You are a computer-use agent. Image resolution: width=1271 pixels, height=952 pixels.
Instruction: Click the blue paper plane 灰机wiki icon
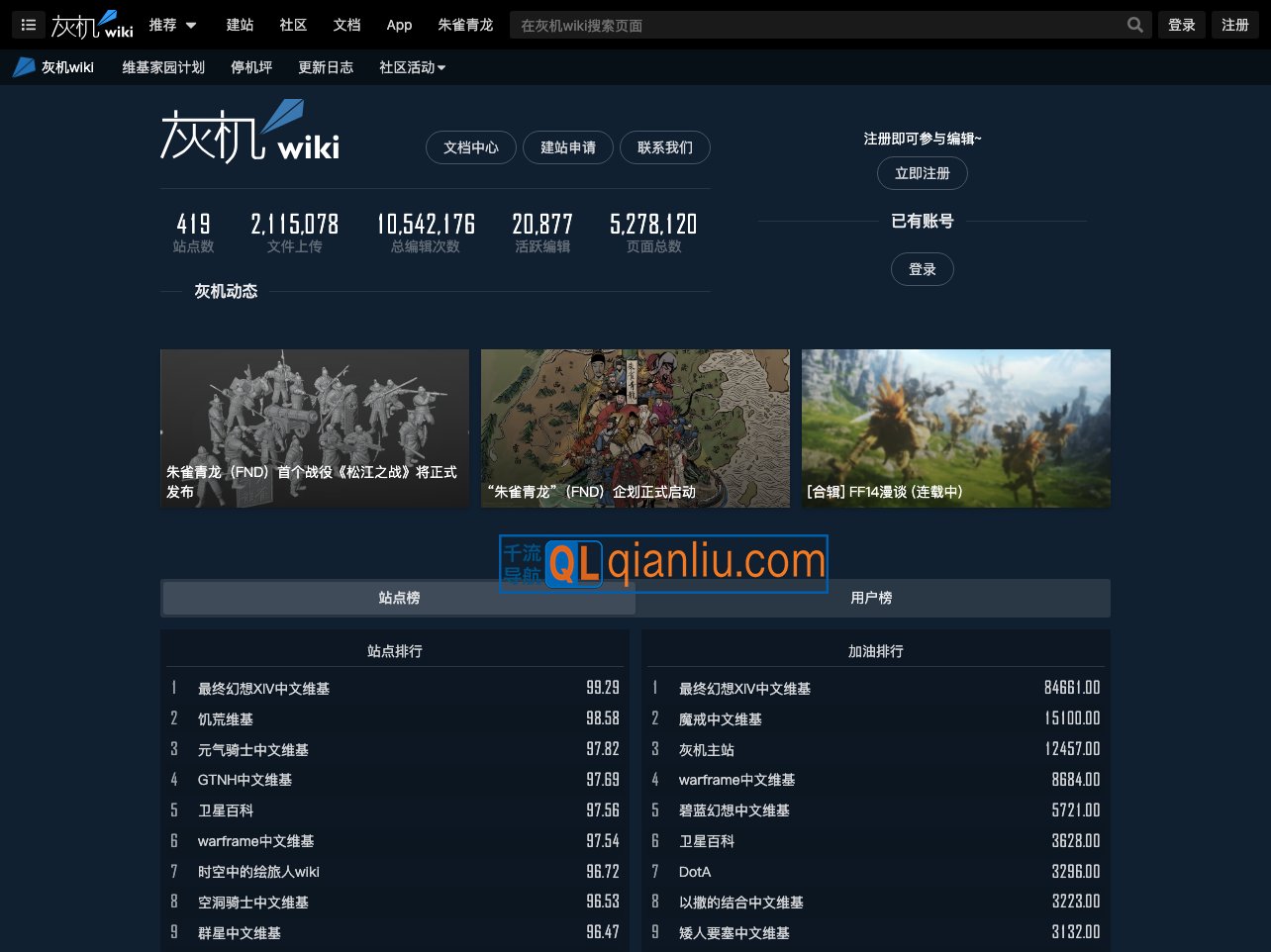click(24, 67)
